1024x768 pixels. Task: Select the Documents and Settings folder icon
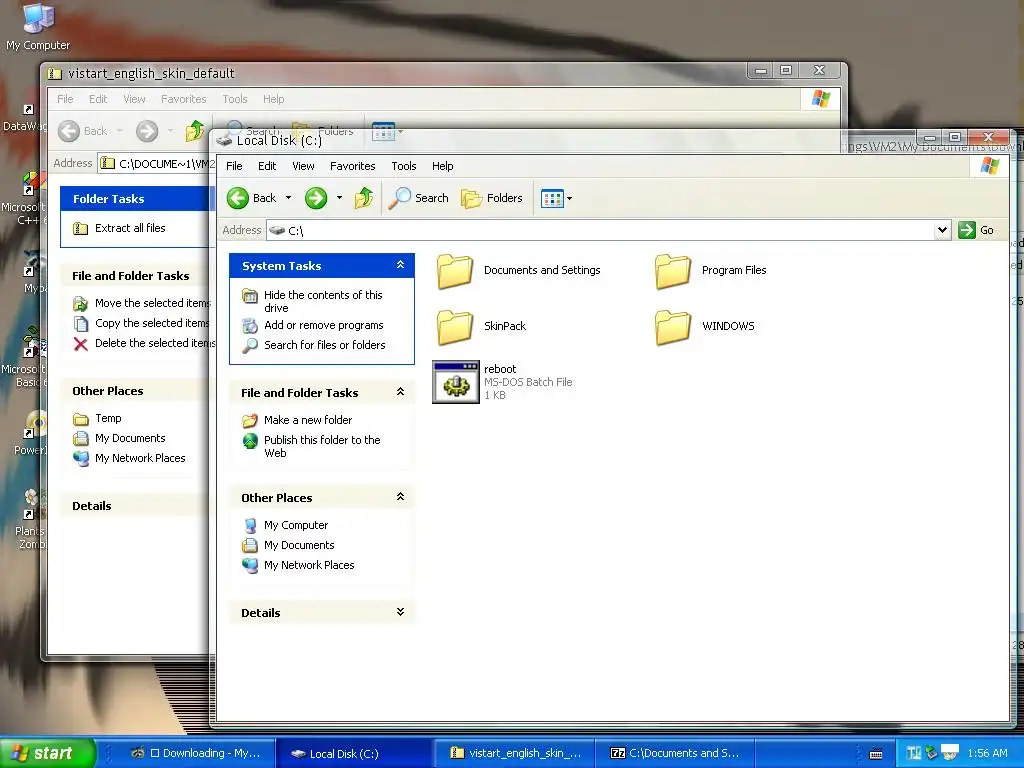[x=455, y=271]
